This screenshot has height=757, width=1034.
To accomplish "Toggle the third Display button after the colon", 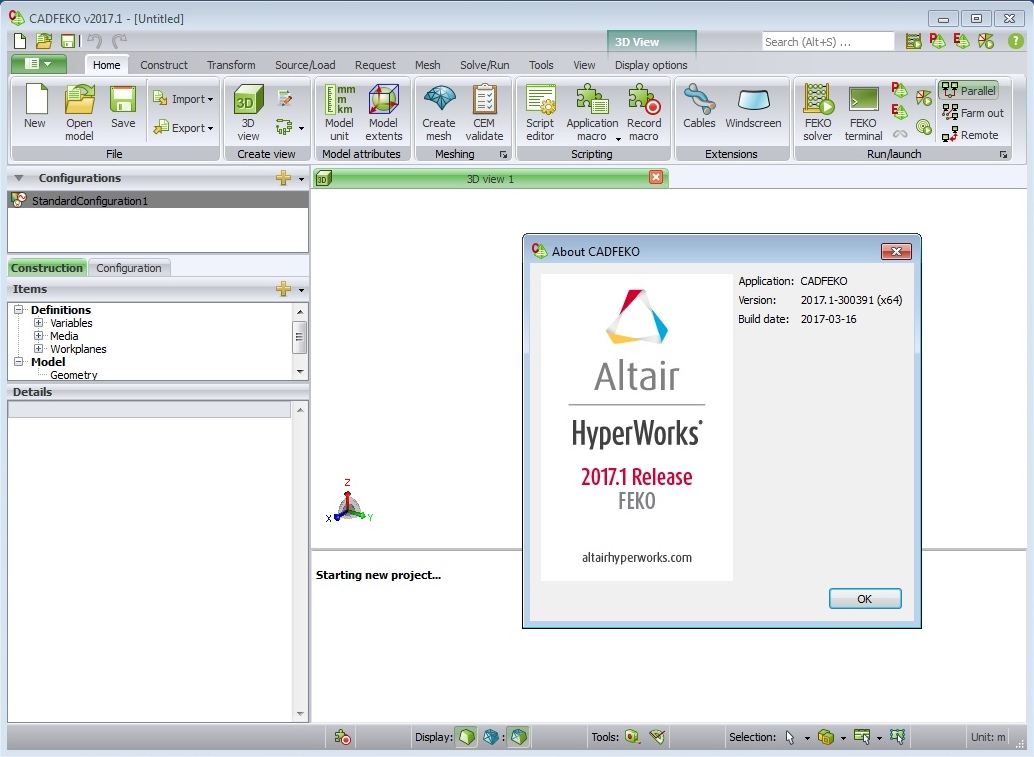I will click(519, 737).
